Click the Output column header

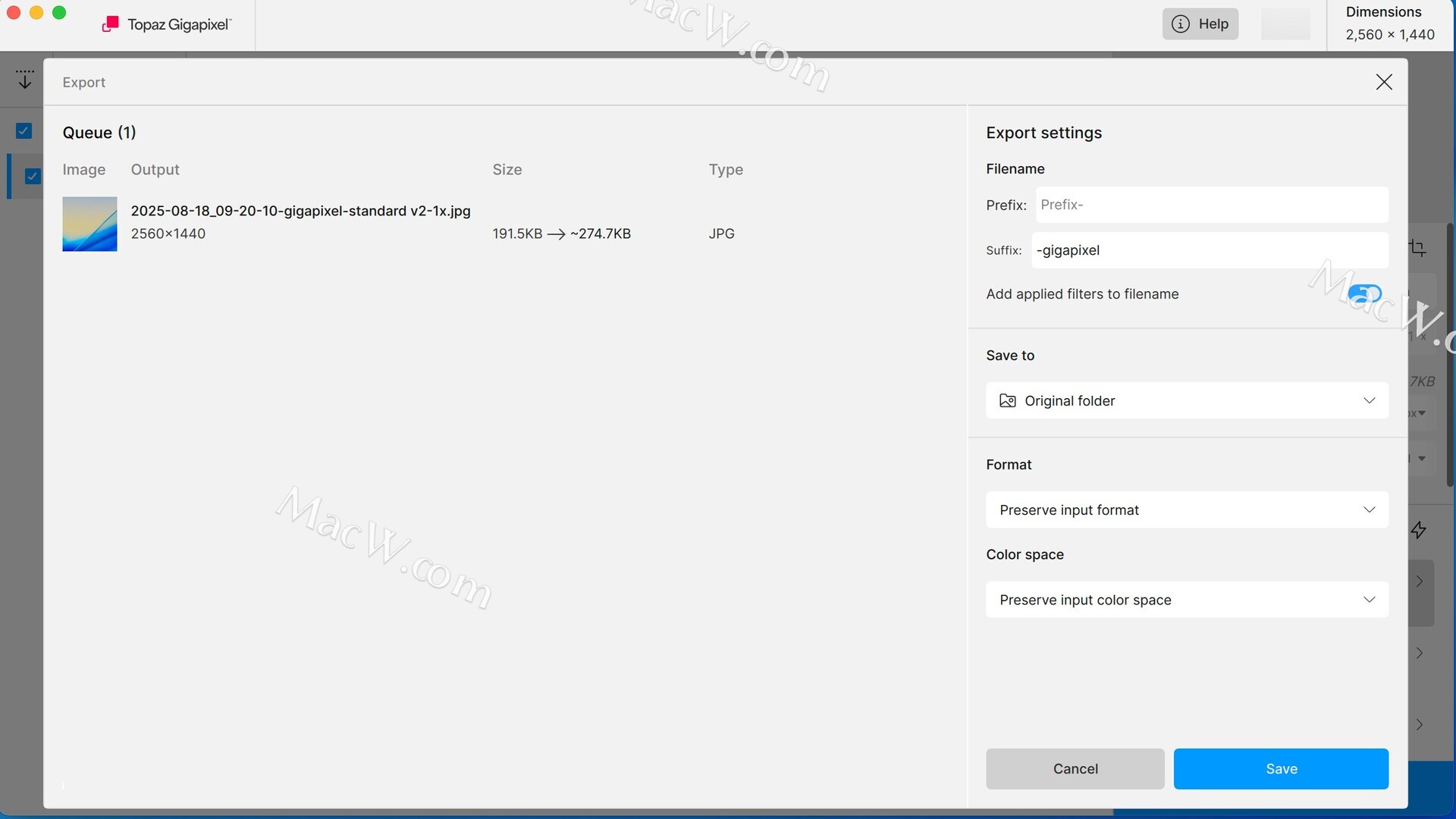click(x=155, y=170)
